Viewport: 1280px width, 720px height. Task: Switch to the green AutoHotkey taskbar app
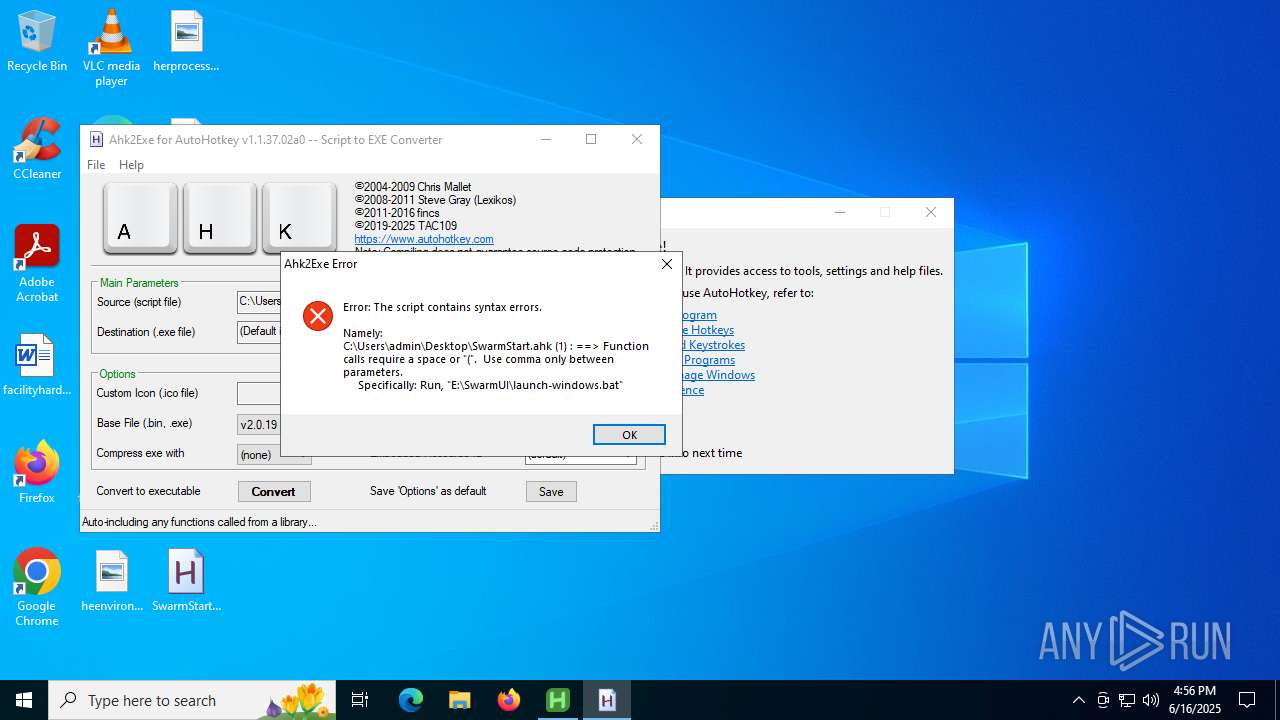click(x=557, y=700)
